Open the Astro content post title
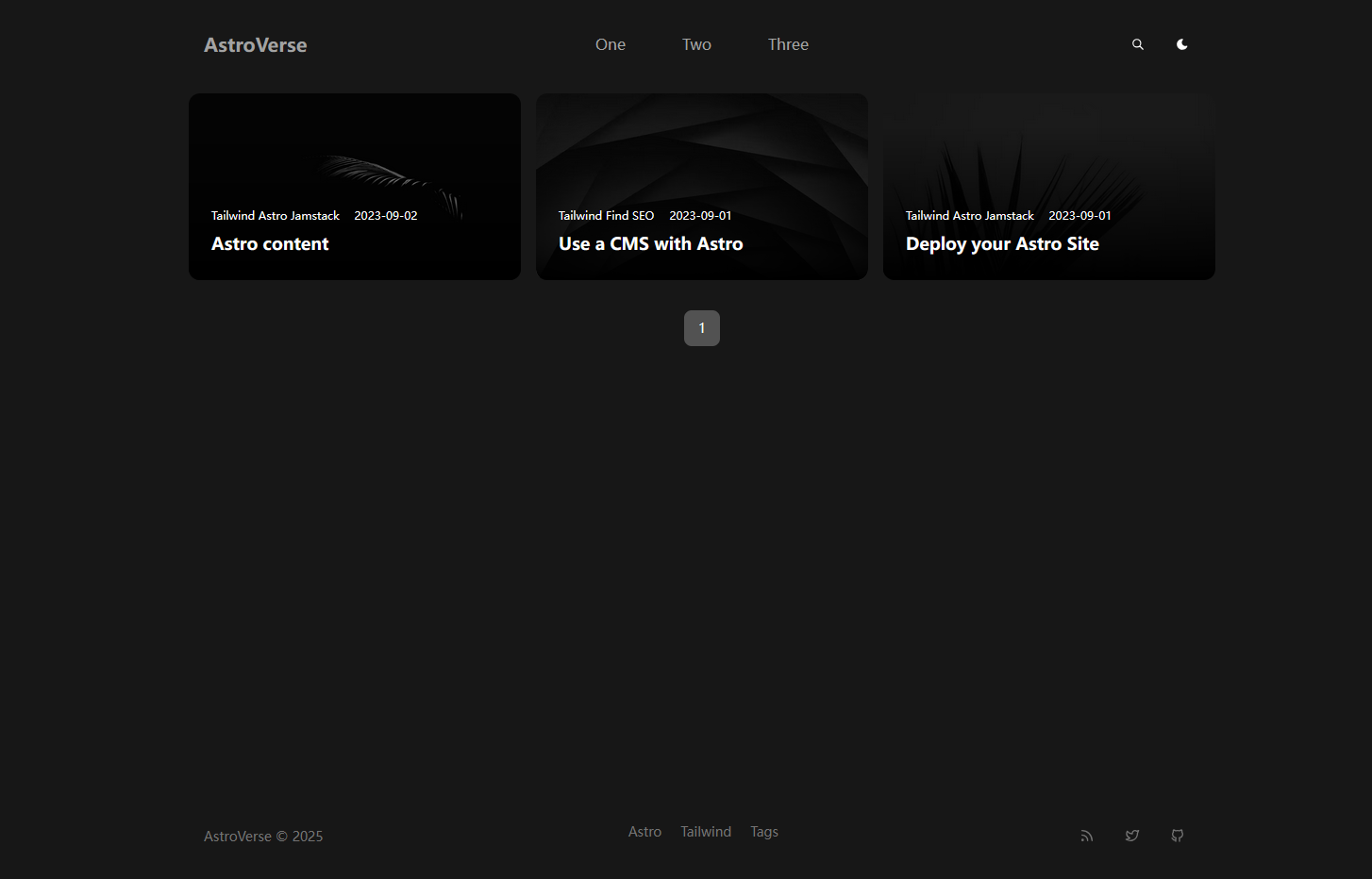This screenshot has width=1372, height=879. tap(270, 244)
